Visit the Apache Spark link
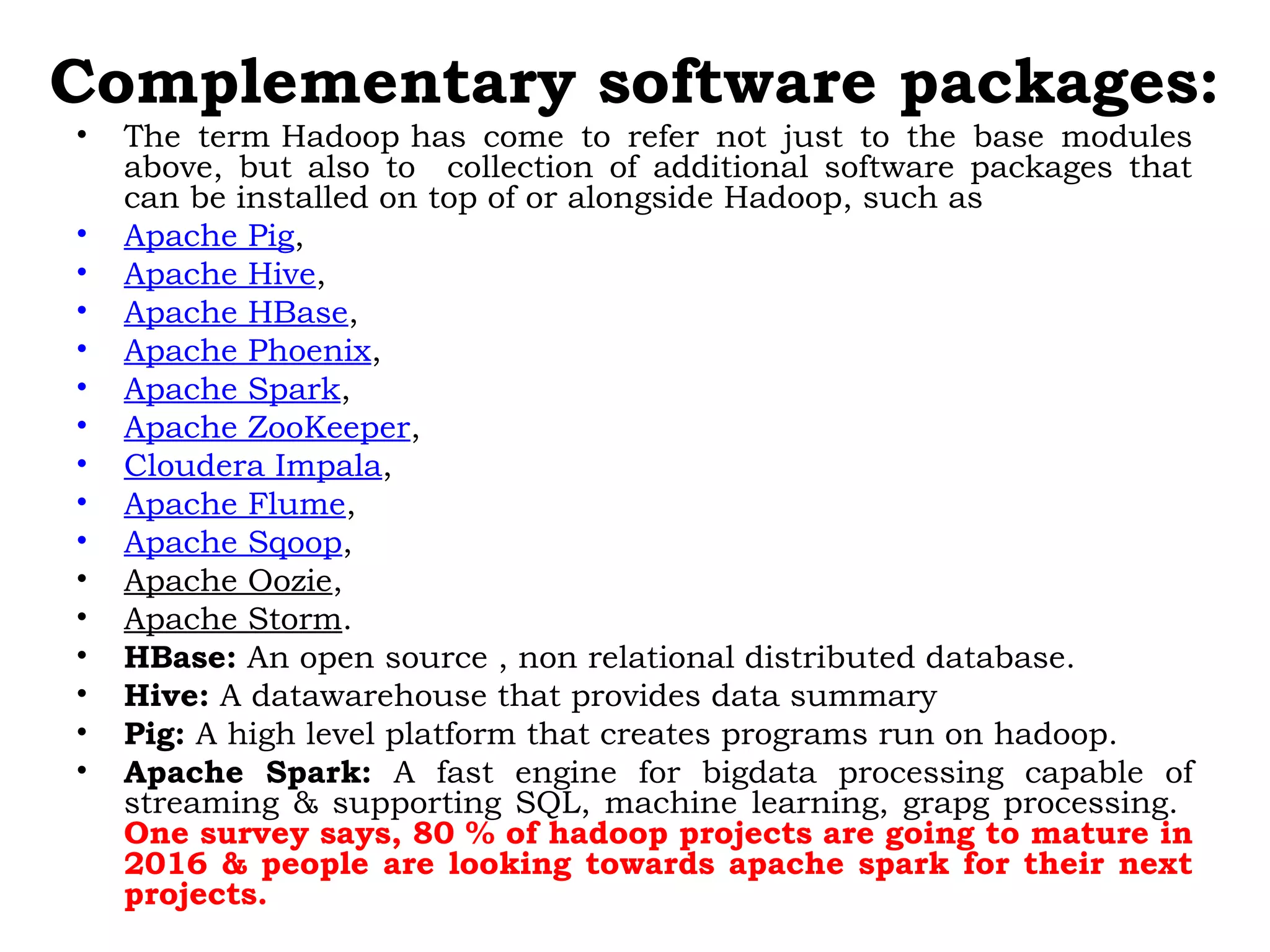Viewport: 1270px width, 952px height. coord(233,390)
